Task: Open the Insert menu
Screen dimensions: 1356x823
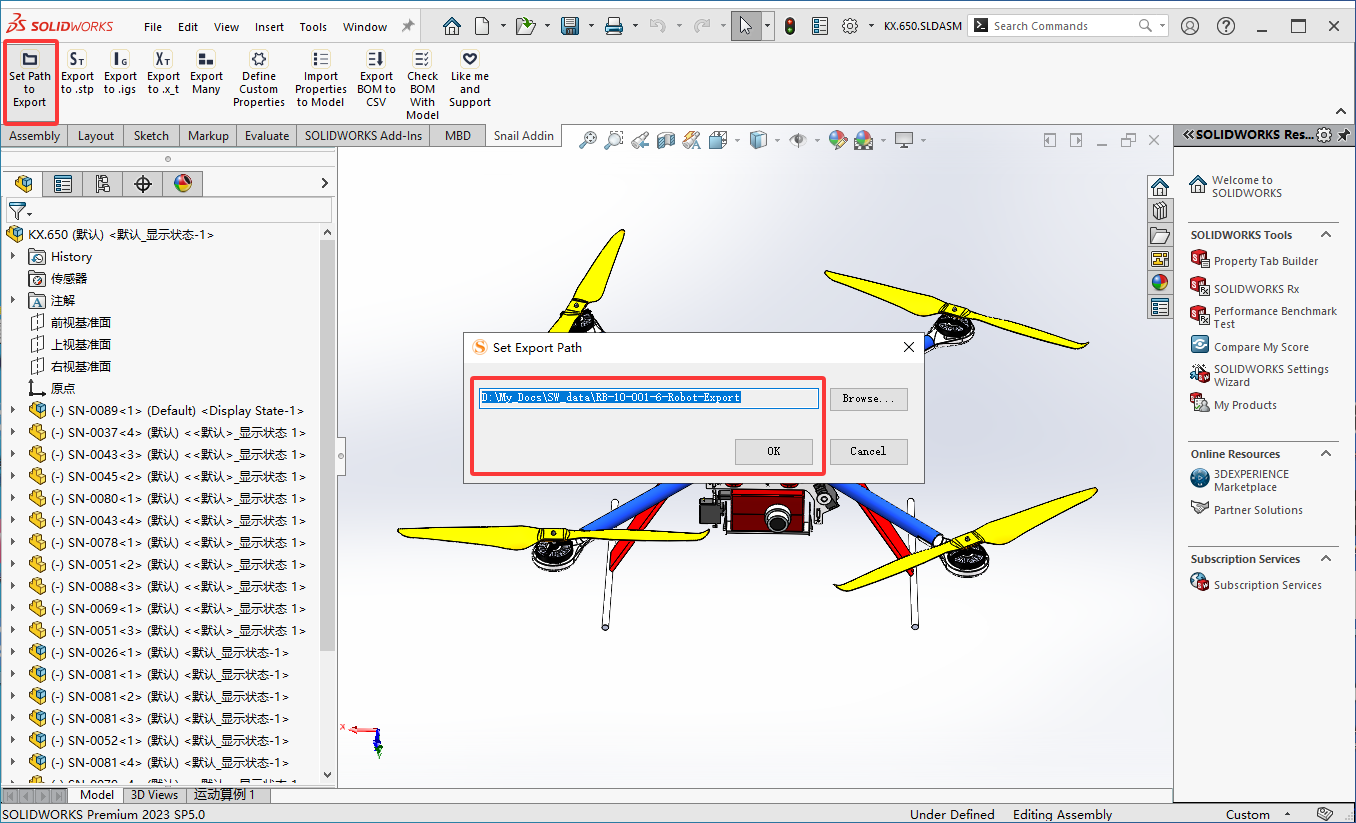Action: point(269,27)
